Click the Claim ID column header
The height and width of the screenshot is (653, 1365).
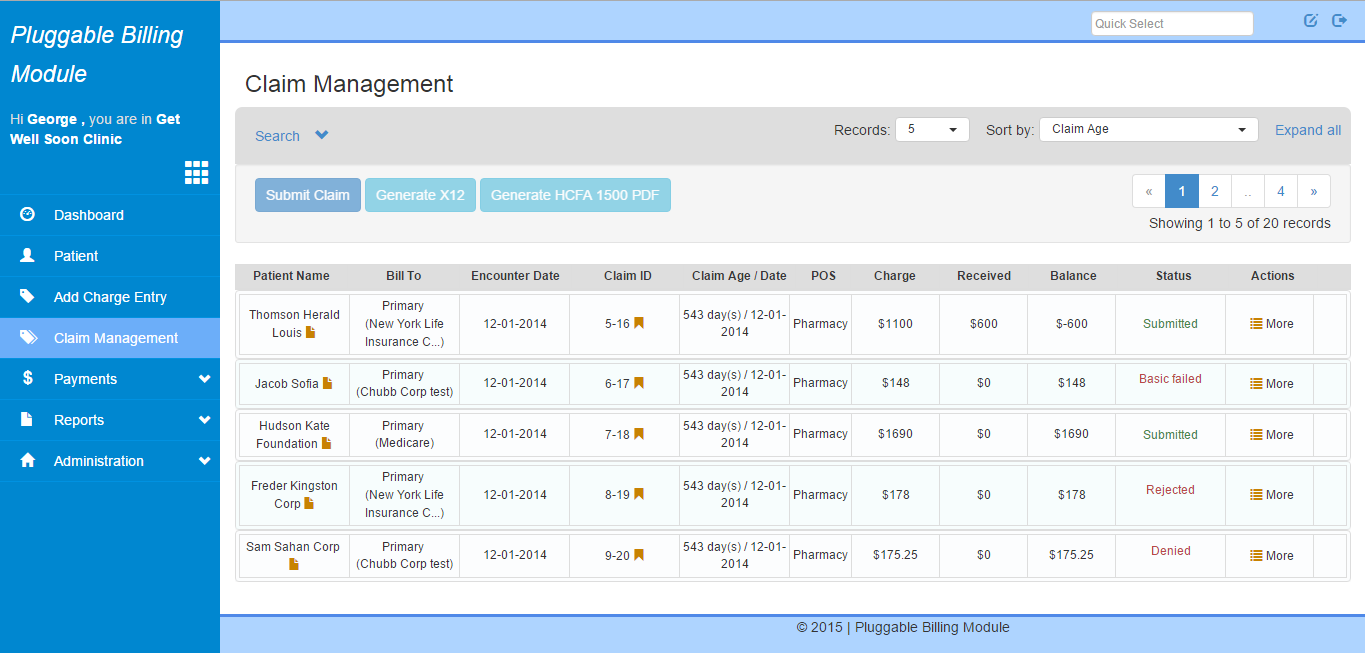pyautogui.click(x=628, y=276)
